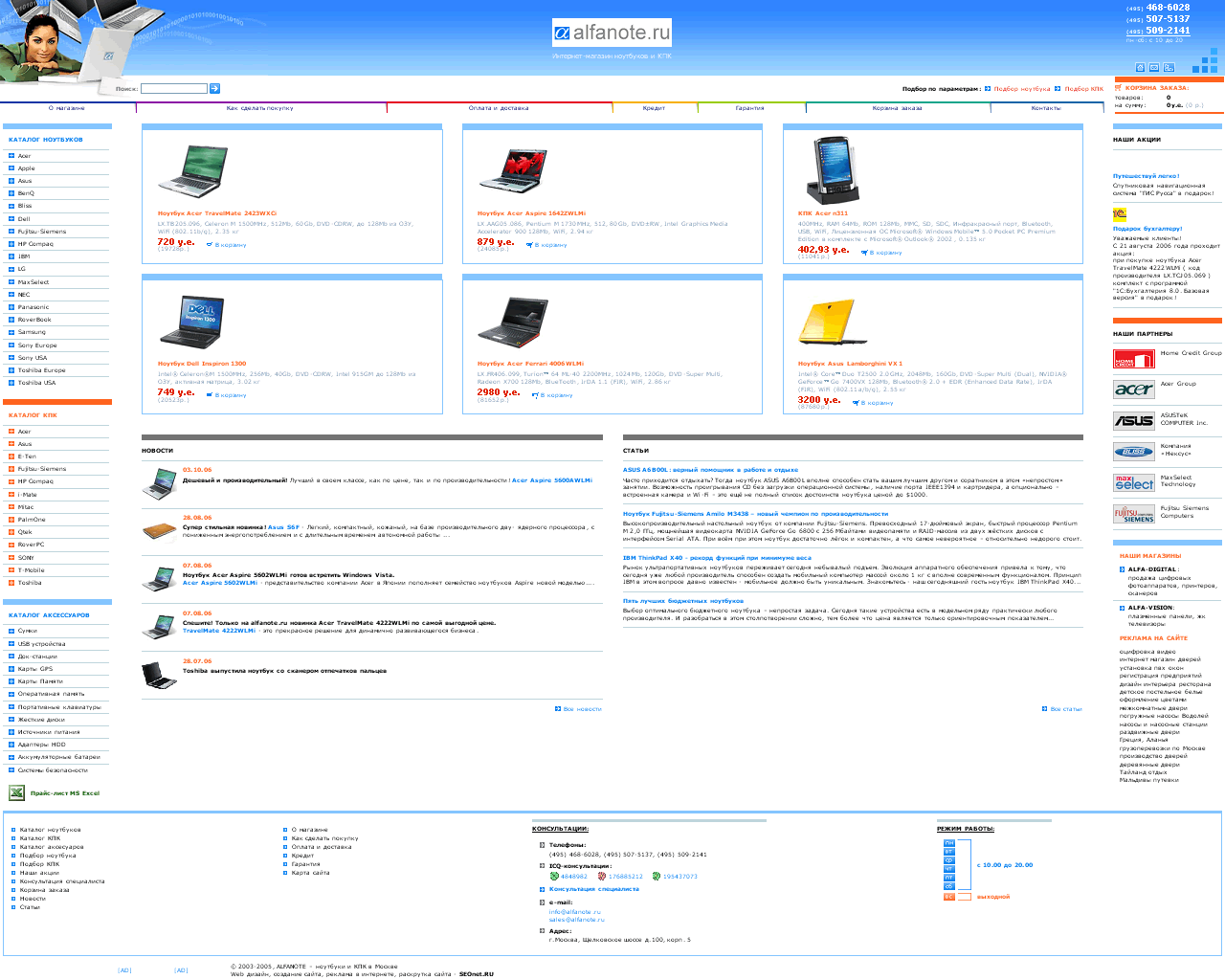The image size is (1225, 980).
Task: Click the envelope mail icon in header
Action: click(1154, 67)
